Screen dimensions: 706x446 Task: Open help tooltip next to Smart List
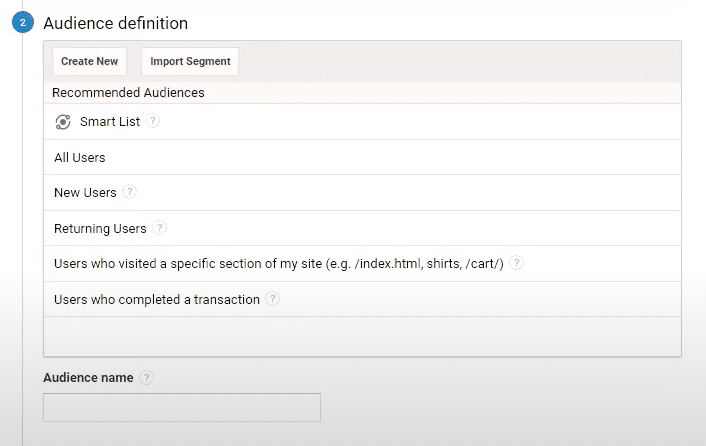click(153, 121)
